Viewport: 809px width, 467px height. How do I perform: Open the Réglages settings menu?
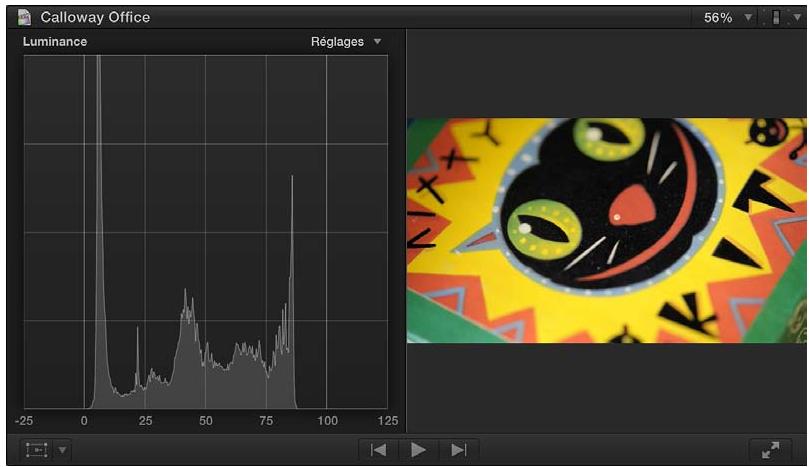point(346,42)
